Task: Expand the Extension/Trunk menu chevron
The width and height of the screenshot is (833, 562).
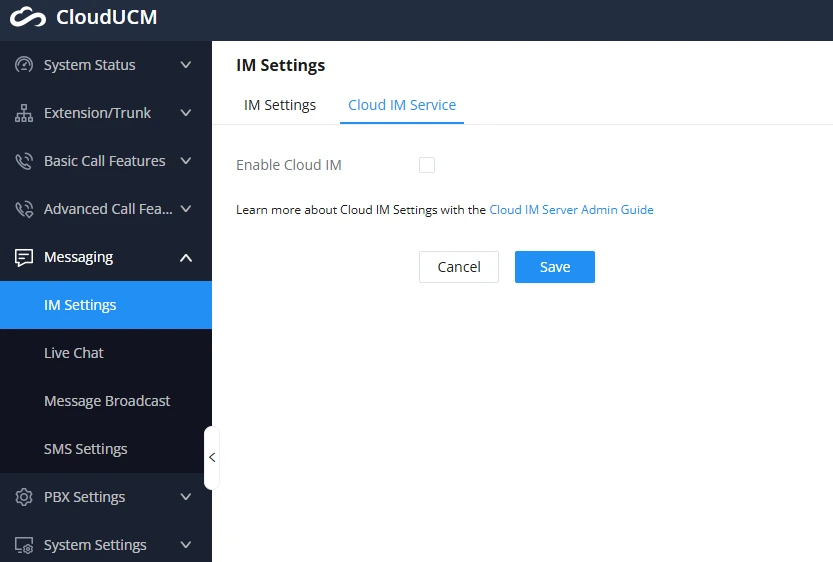Action: click(x=185, y=113)
